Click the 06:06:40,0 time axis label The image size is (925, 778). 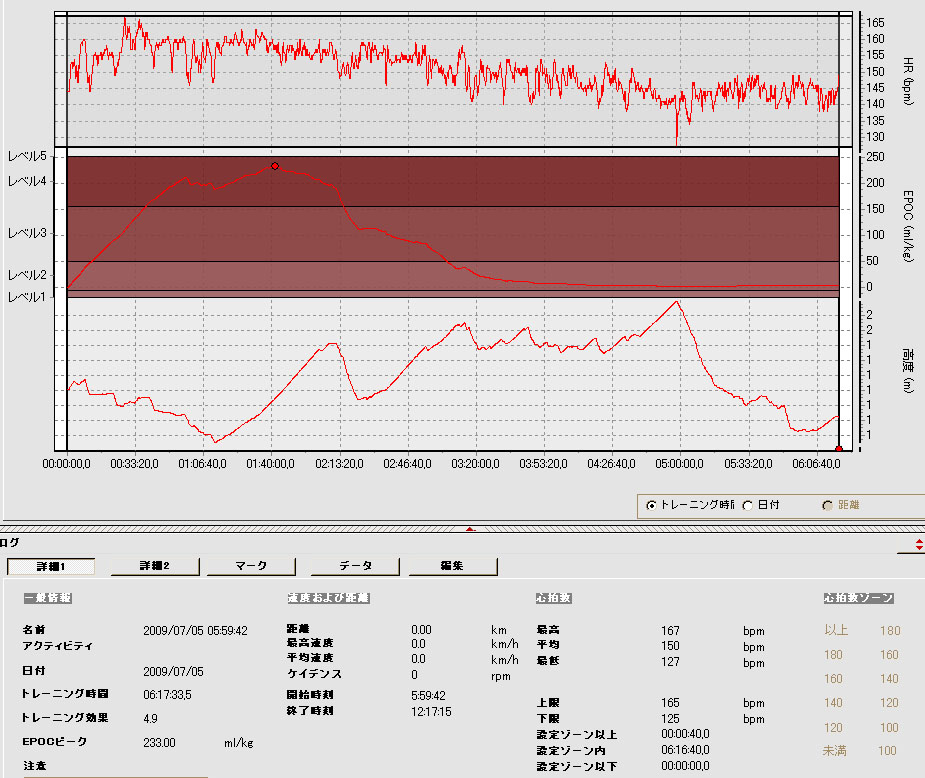[x=816, y=464]
